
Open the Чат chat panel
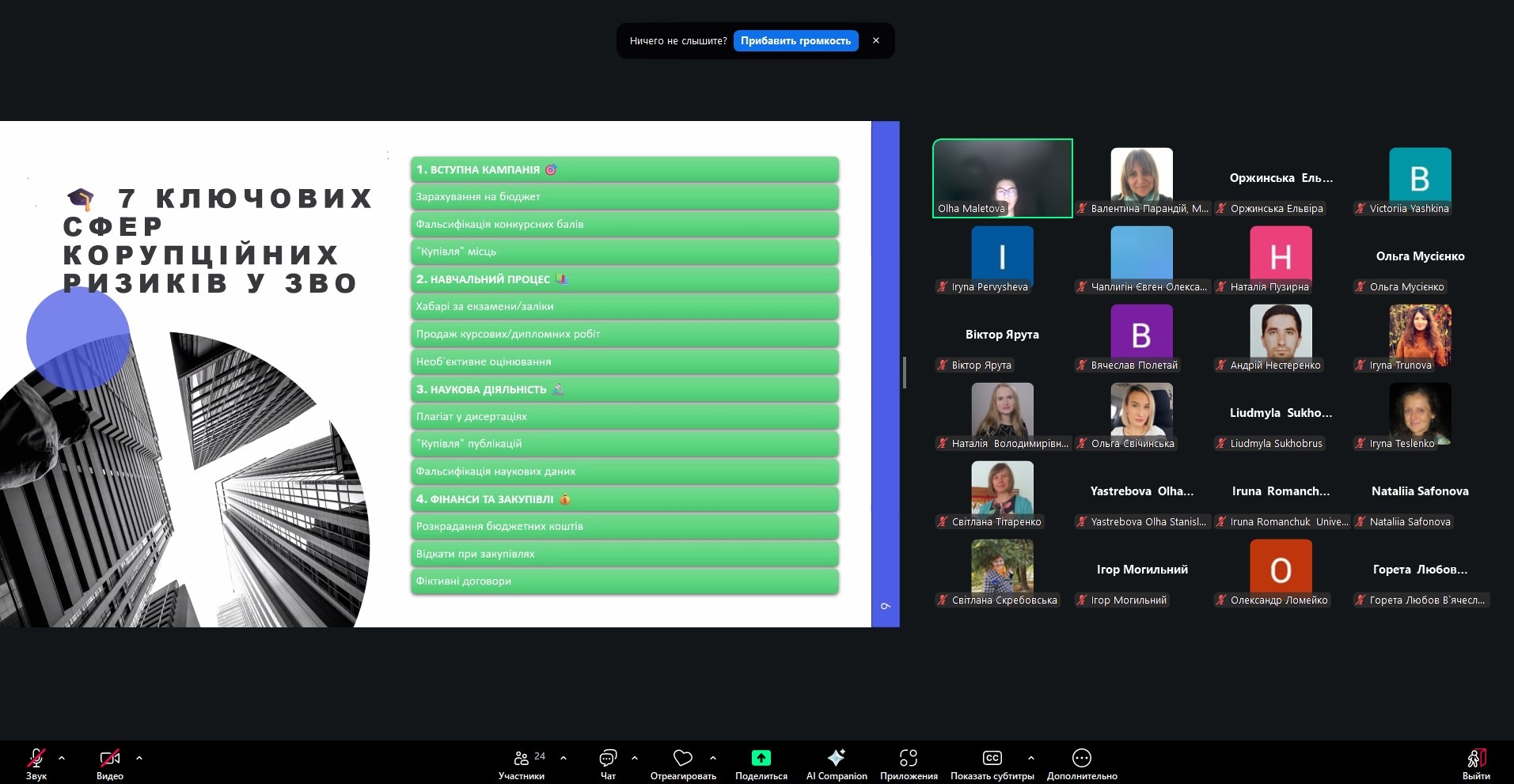pyautogui.click(x=608, y=763)
